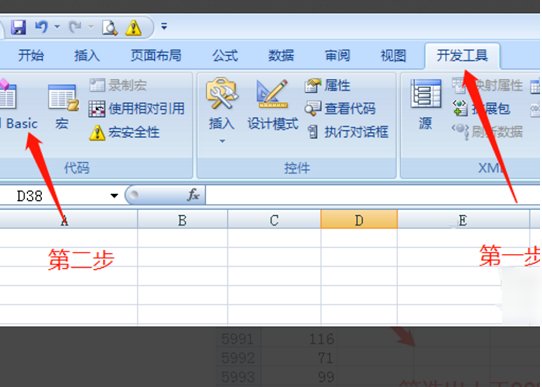
Task: Click 映射属性 map properties
Action: coord(487,85)
